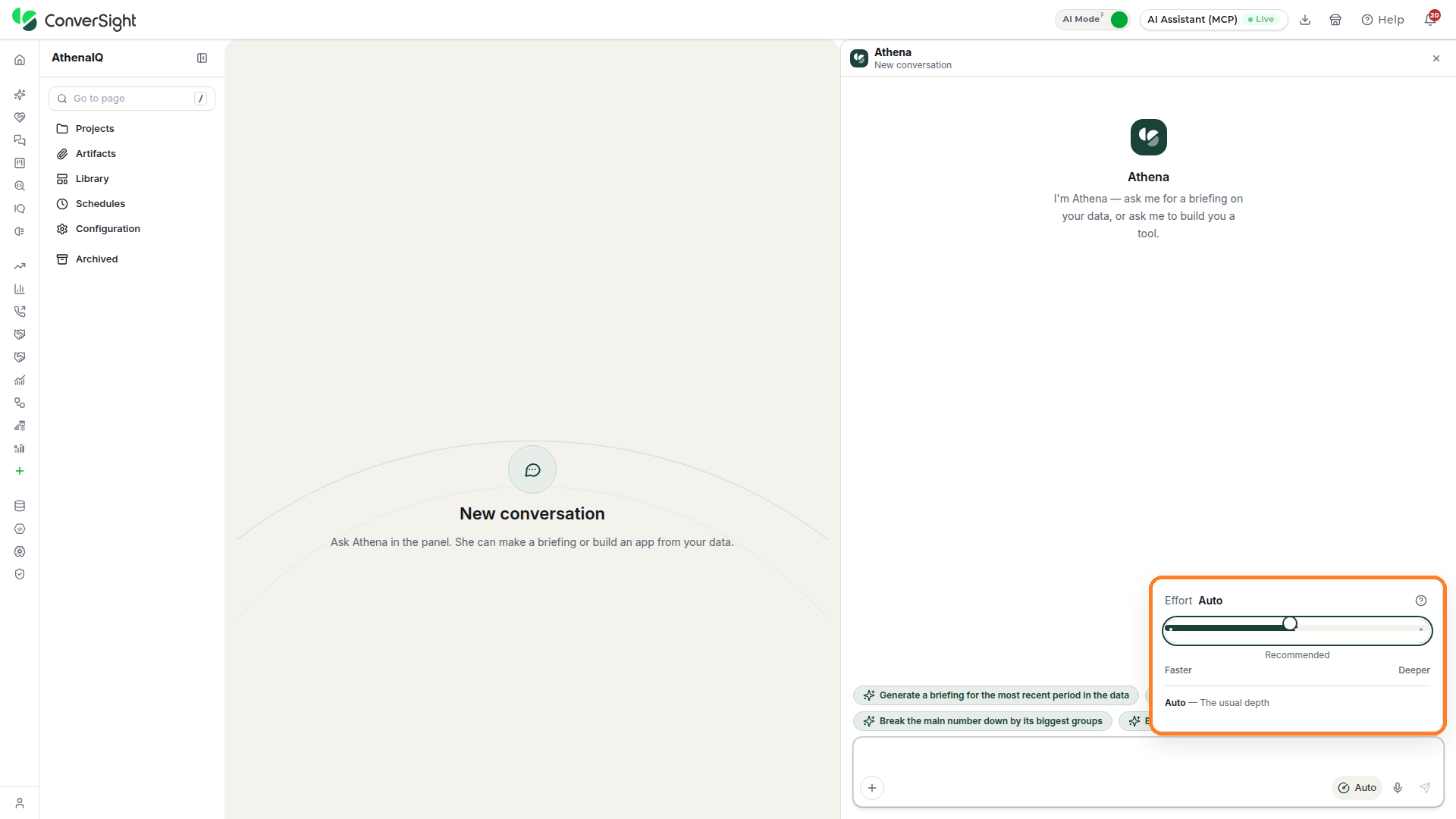The height and width of the screenshot is (819, 1456).
Task: Select 'Break the main number down' suggestion
Action: pos(983,721)
